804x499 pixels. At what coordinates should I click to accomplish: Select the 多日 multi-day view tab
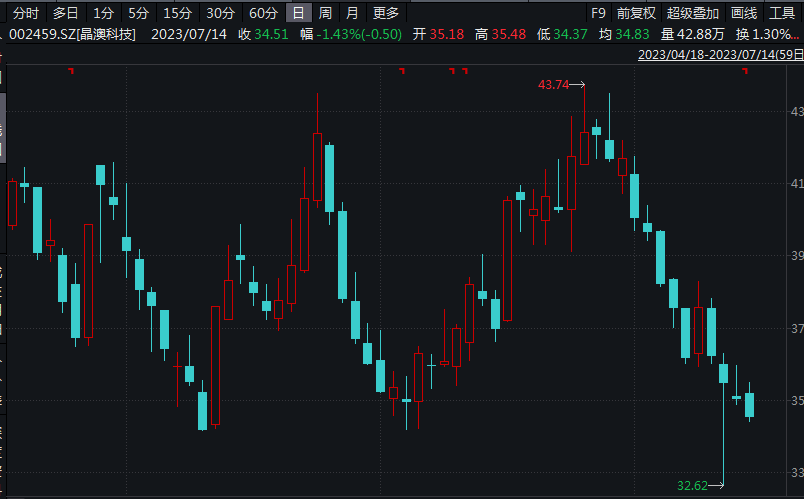(66, 13)
